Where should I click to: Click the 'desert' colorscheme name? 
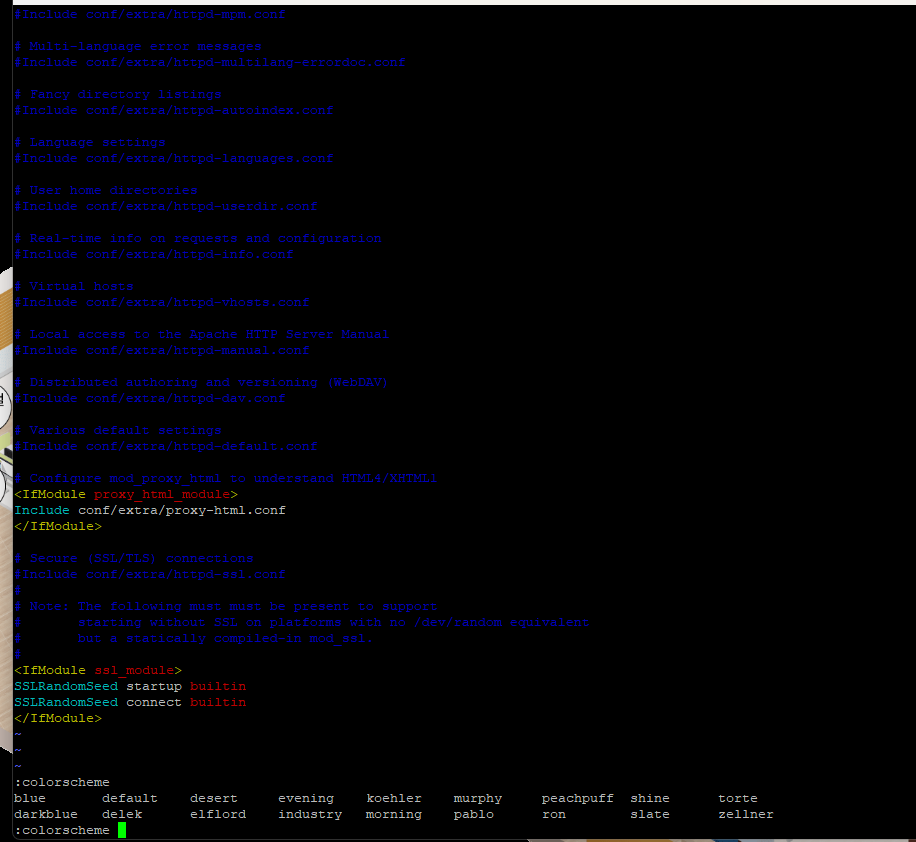214,798
